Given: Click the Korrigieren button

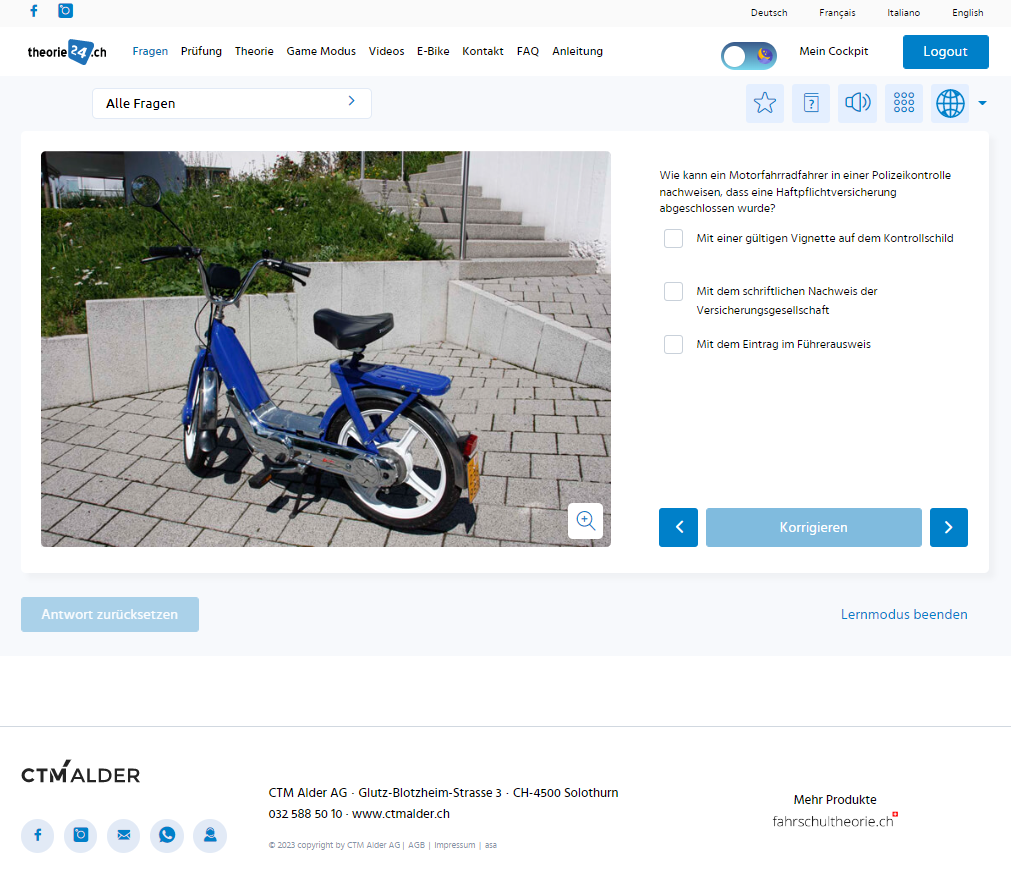Looking at the screenshot, I should tap(814, 527).
